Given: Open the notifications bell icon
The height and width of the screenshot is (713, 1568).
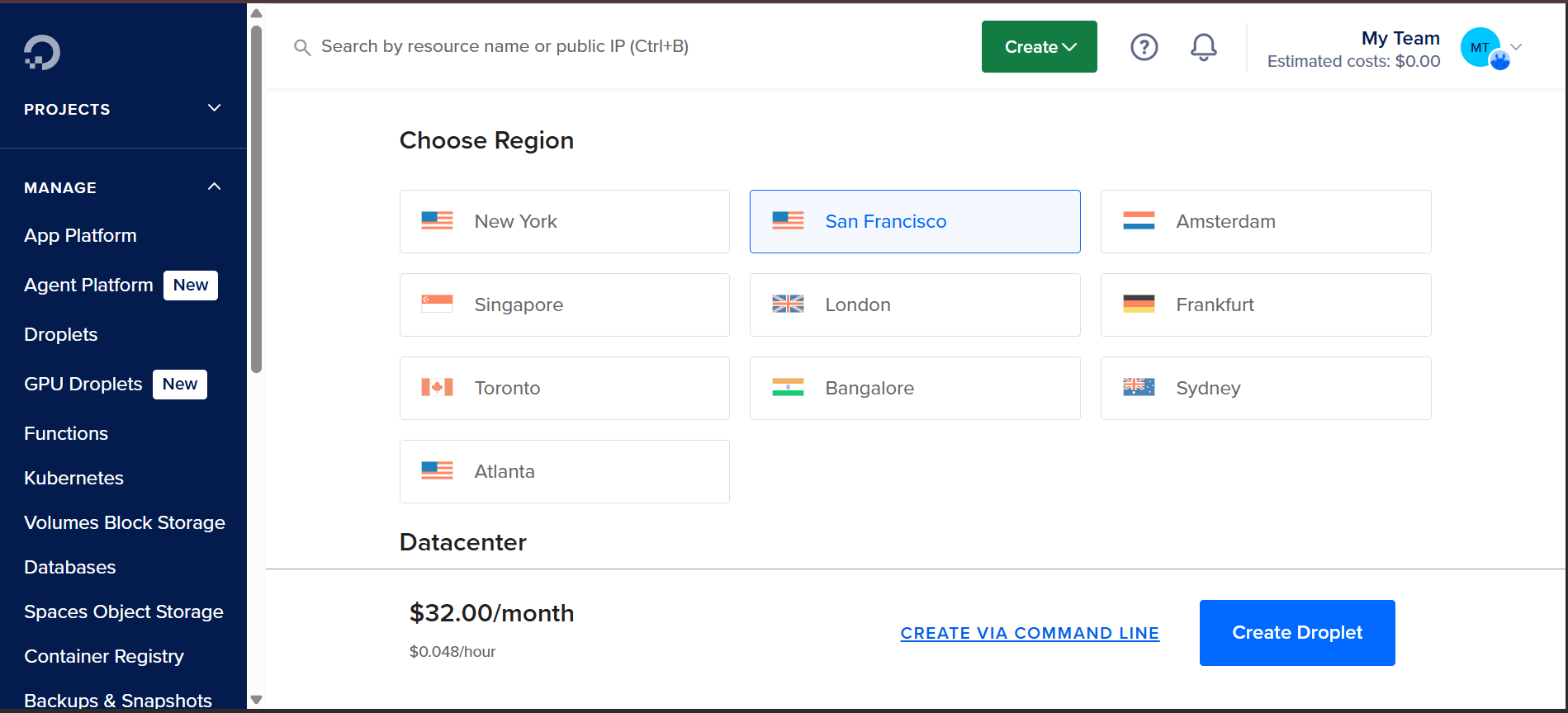Looking at the screenshot, I should (1203, 47).
